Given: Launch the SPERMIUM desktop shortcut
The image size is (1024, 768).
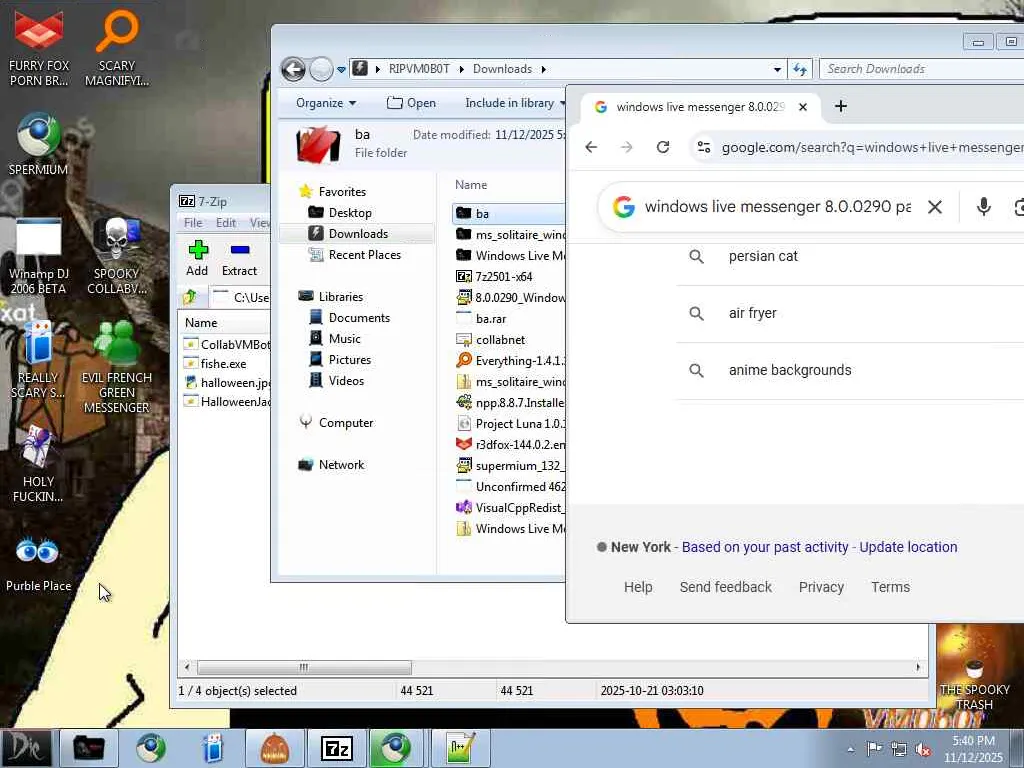Looking at the screenshot, I should 38,144.
